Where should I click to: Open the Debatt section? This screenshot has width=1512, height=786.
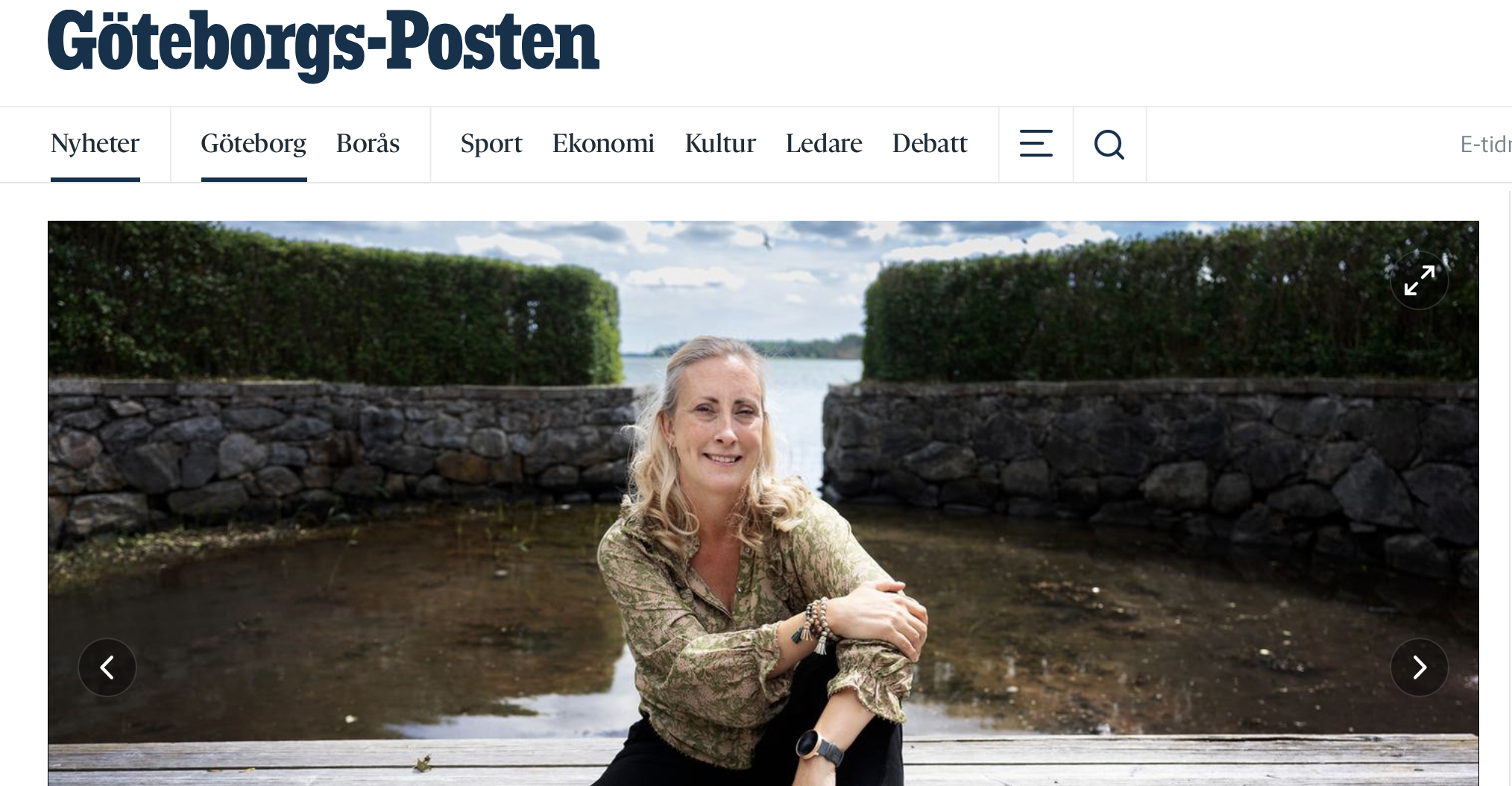coord(930,143)
